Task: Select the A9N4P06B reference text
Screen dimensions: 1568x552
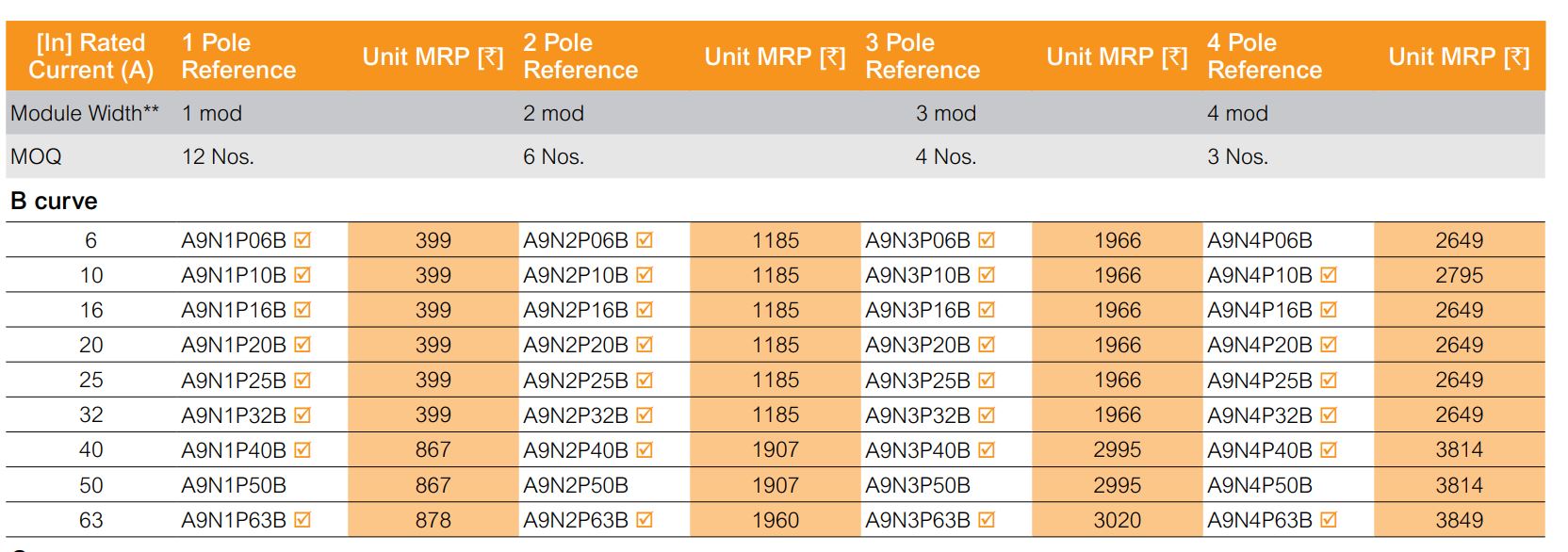Action: (x=1259, y=240)
